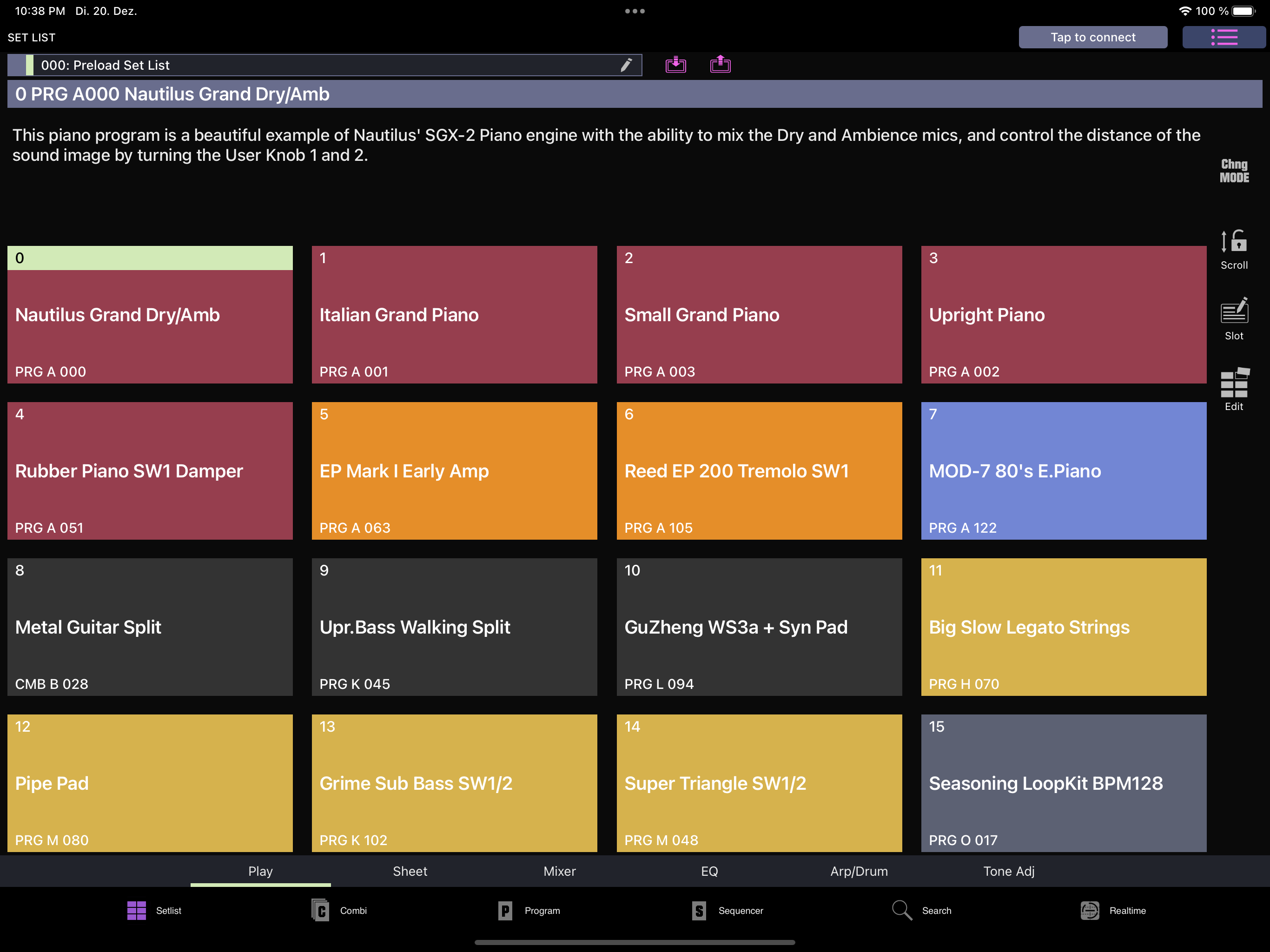Open the magenta list menu icon
Image resolution: width=1270 pixels, height=952 pixels.
(x=1224, y=37)
